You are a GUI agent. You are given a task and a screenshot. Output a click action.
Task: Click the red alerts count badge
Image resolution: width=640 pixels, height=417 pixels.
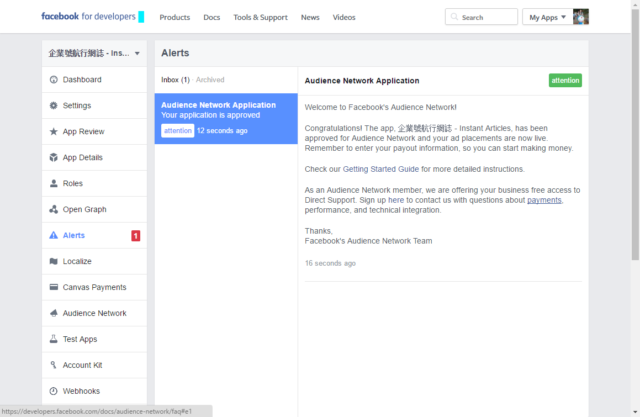click(136, 235)
